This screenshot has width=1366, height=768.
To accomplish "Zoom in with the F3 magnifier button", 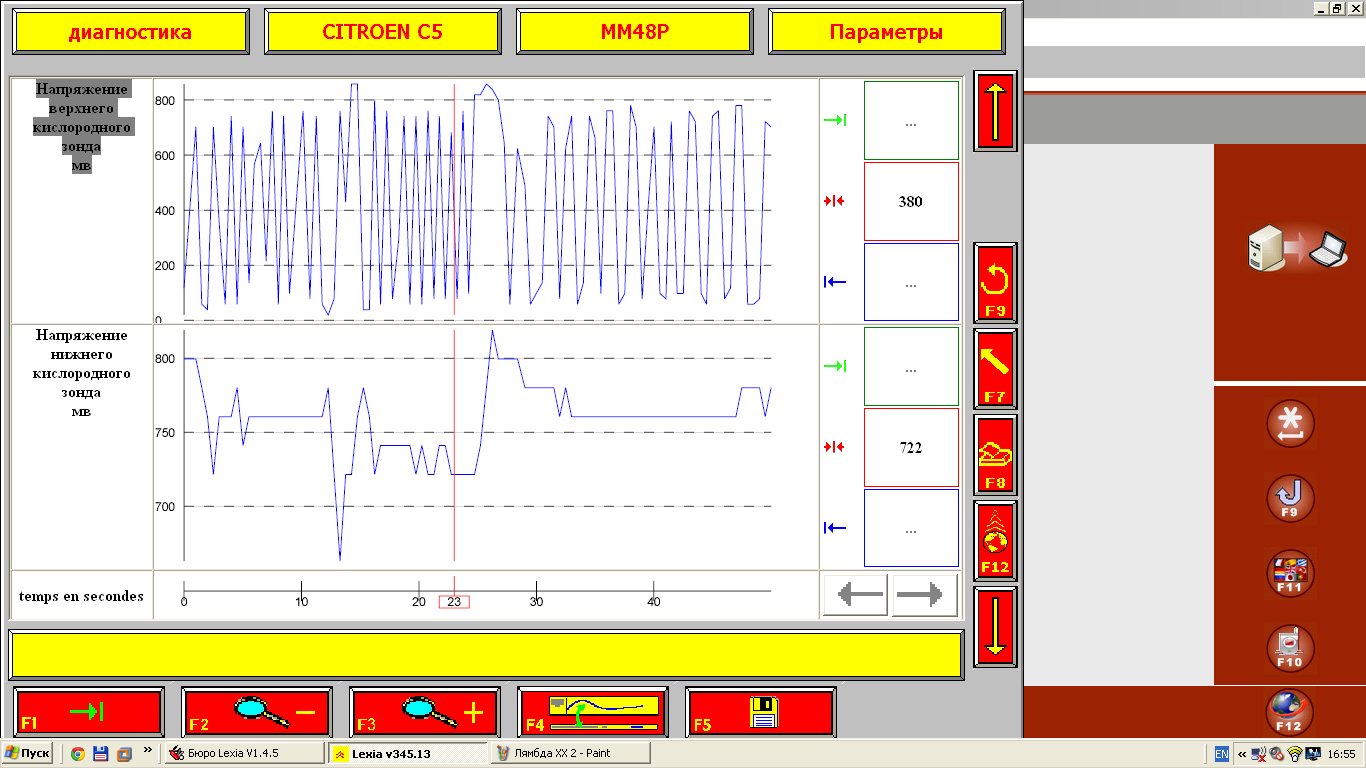I will coord(425,712).
